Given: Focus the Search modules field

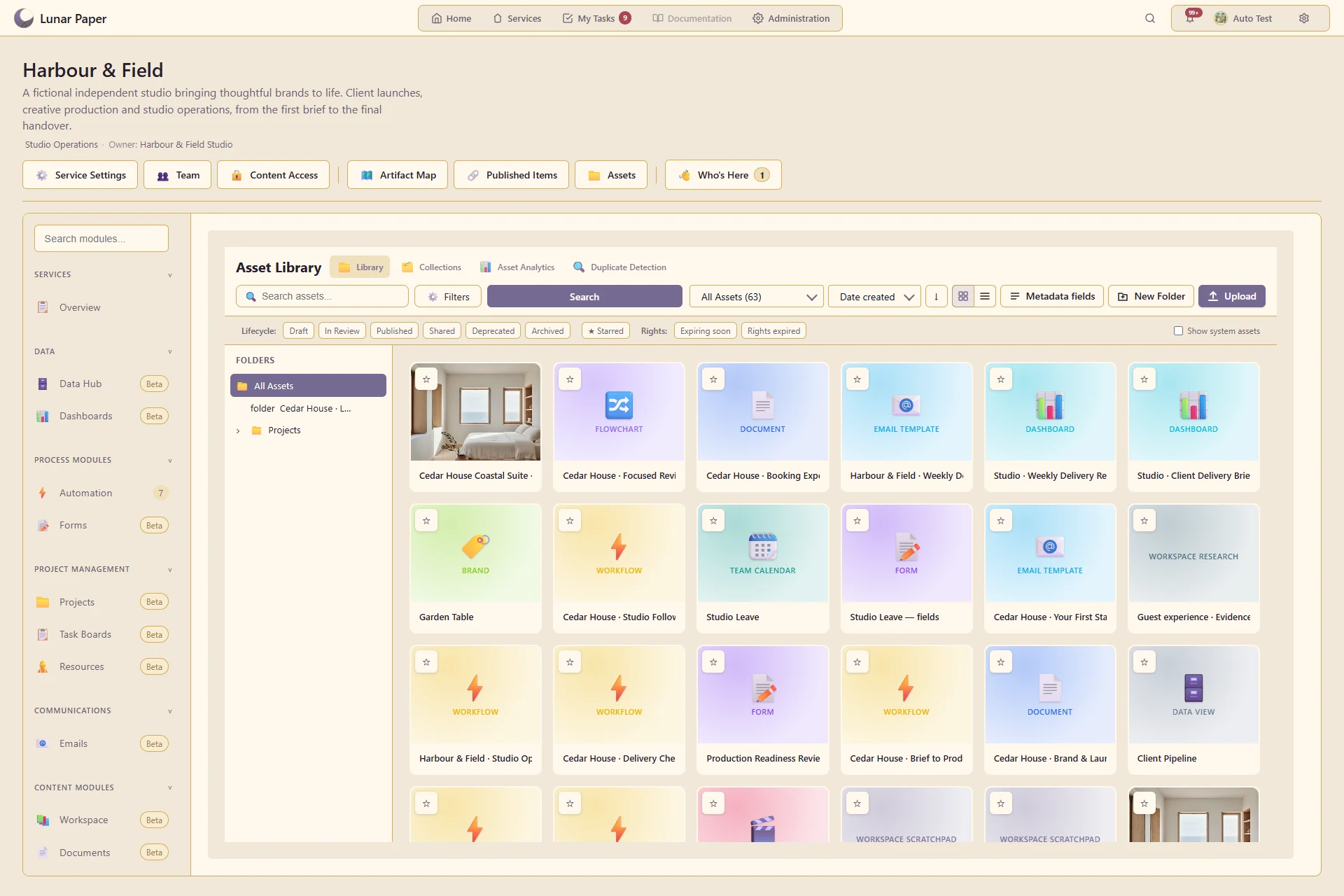Looking at the screenshot, I should (101, 238).
